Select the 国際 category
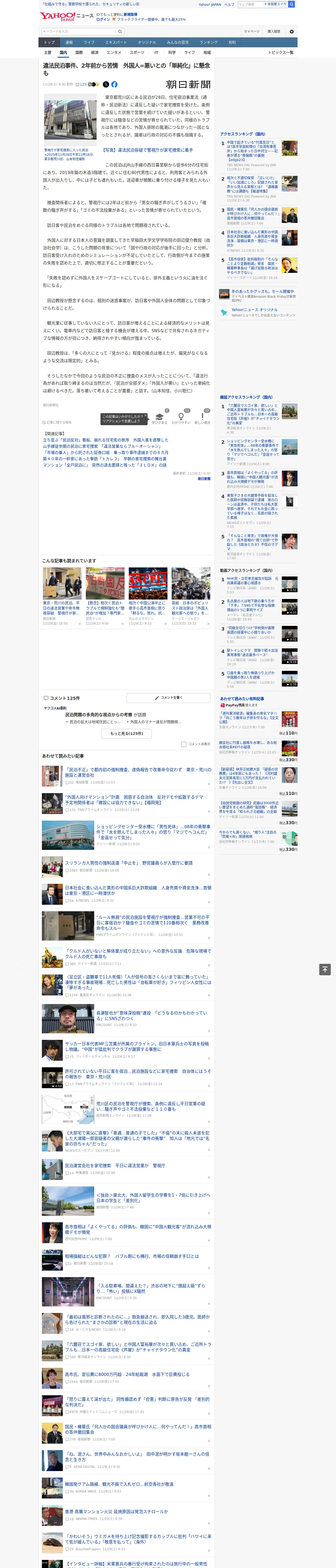 click(x=79, y=52)
